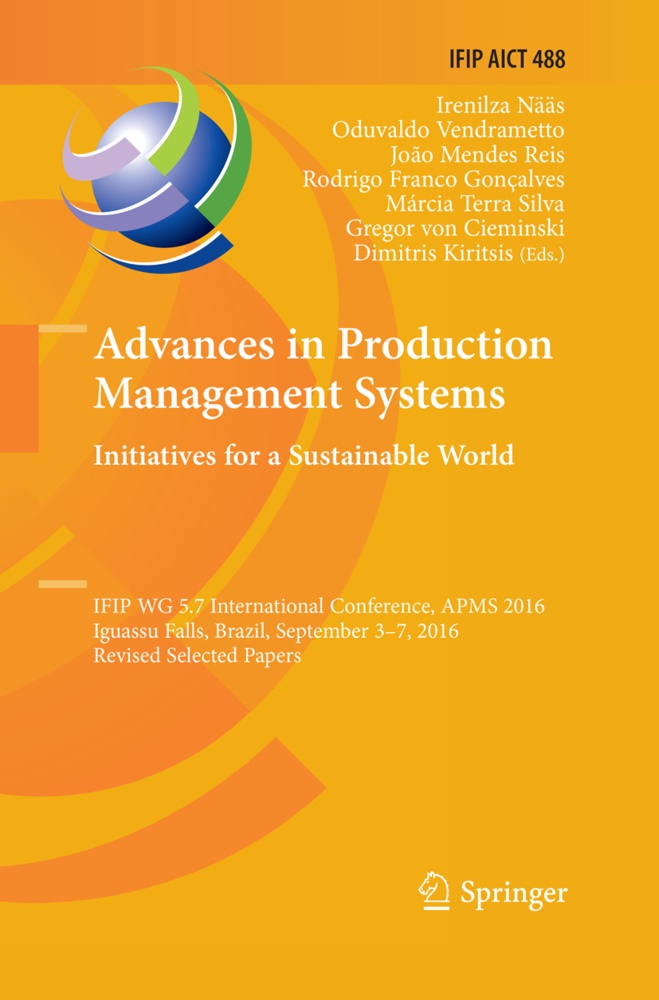Viewport: 659px width, 1000px height.
Task: Click 'Revised Selected Papers' line
Action: [x=197, y=655]
